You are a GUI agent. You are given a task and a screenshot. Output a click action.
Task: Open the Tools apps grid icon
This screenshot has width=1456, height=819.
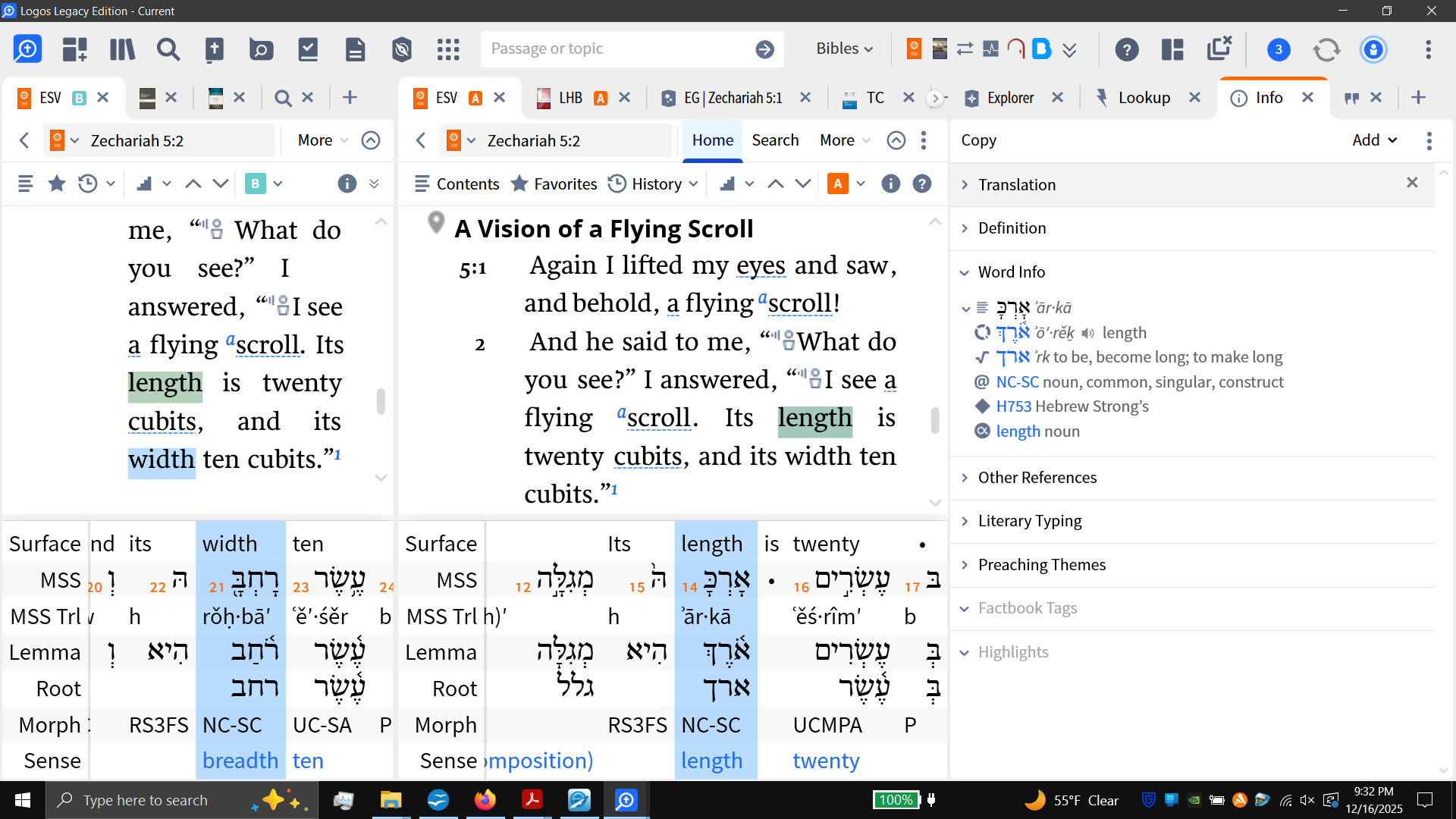(x=448, y=49)
